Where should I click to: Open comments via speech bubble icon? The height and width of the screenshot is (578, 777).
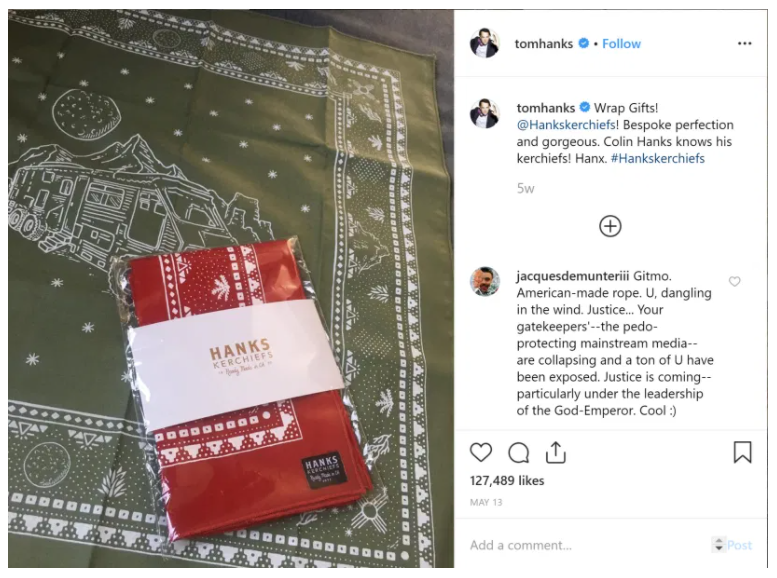pos(519,453)
